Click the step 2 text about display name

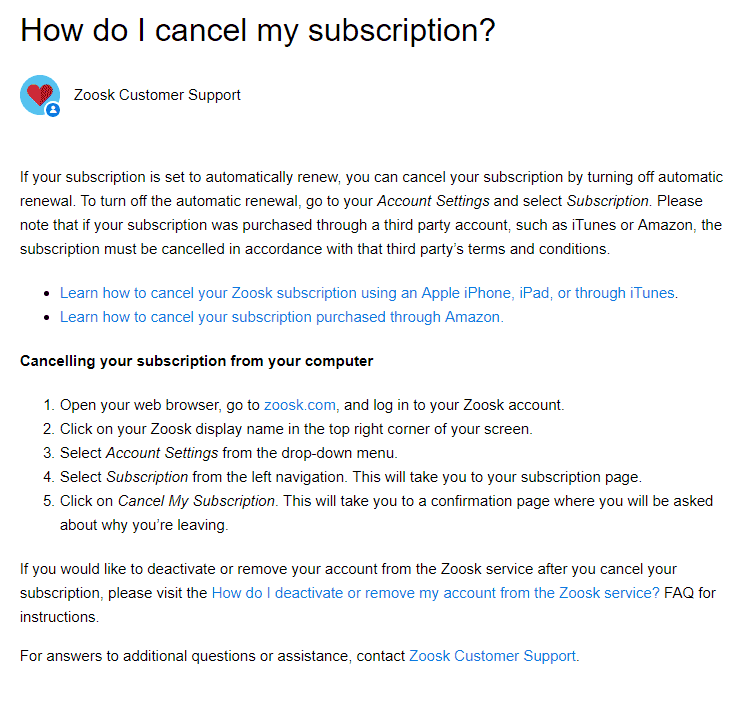click(x=295, y=429)
